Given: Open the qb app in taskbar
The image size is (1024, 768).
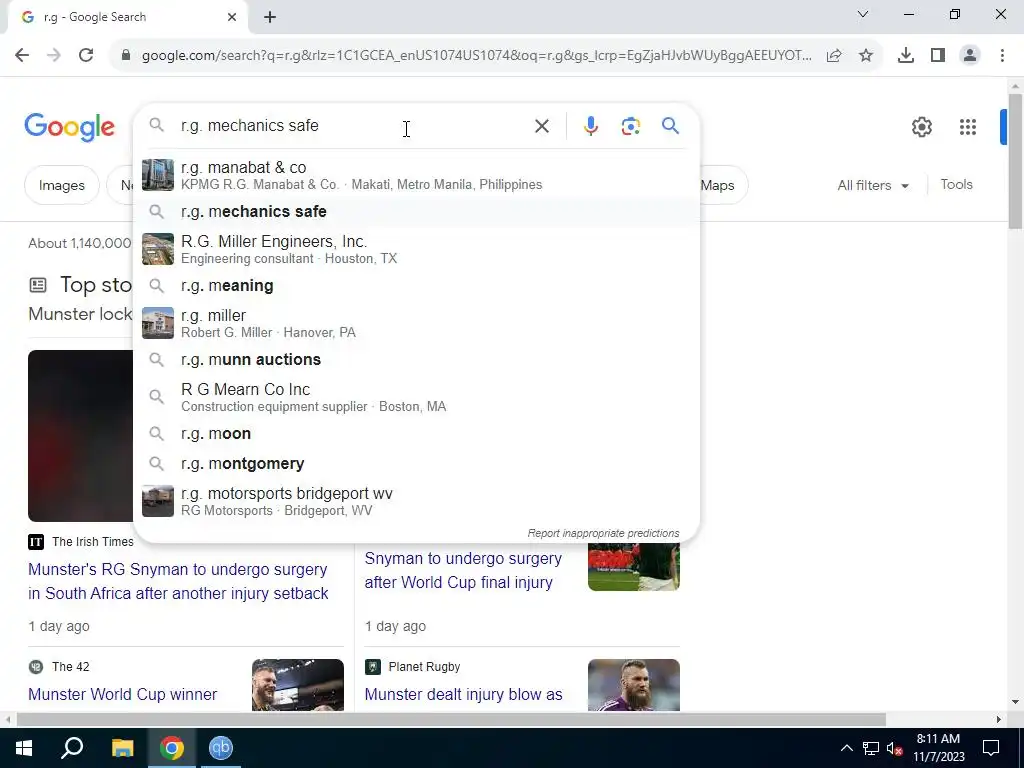Looking at the screenshot, I should point(221,748).
